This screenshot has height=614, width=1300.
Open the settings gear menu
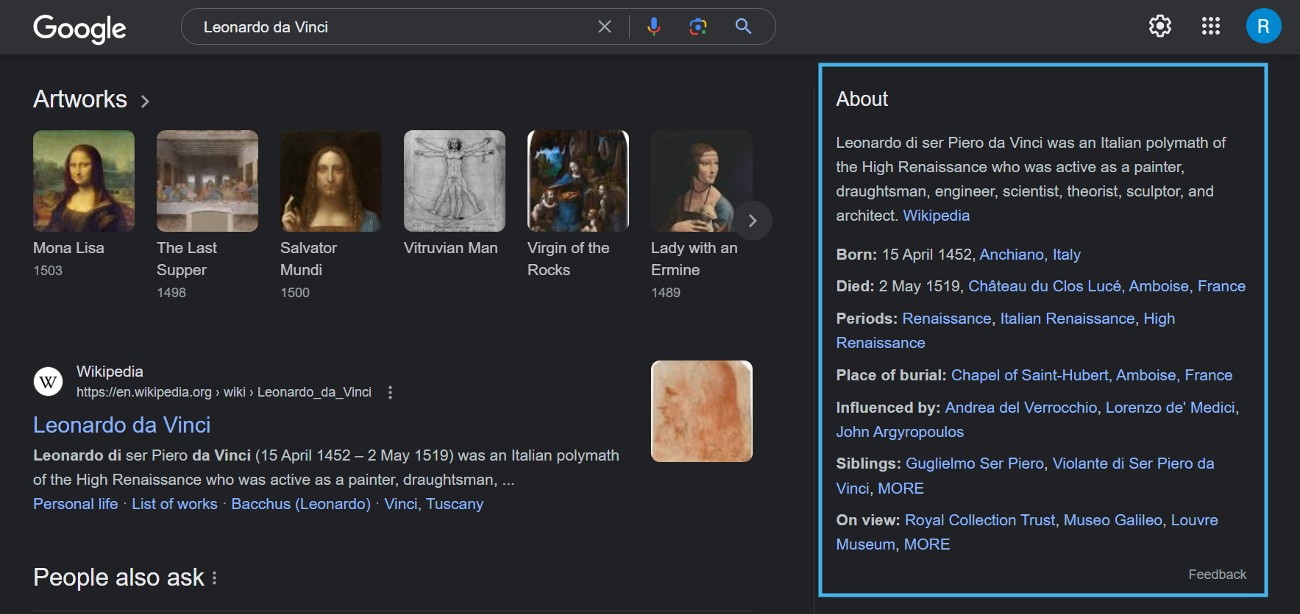click(1160, 27)
